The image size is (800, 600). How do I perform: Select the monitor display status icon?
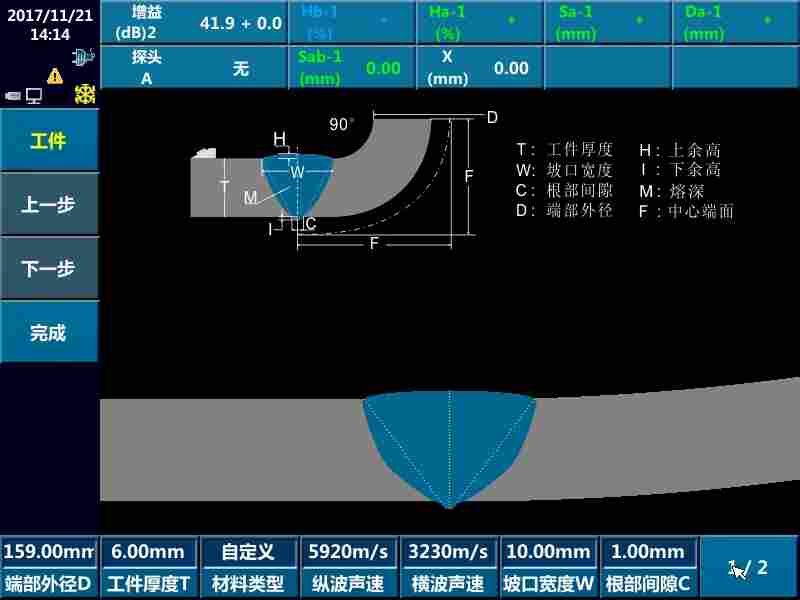coord(33,95)
